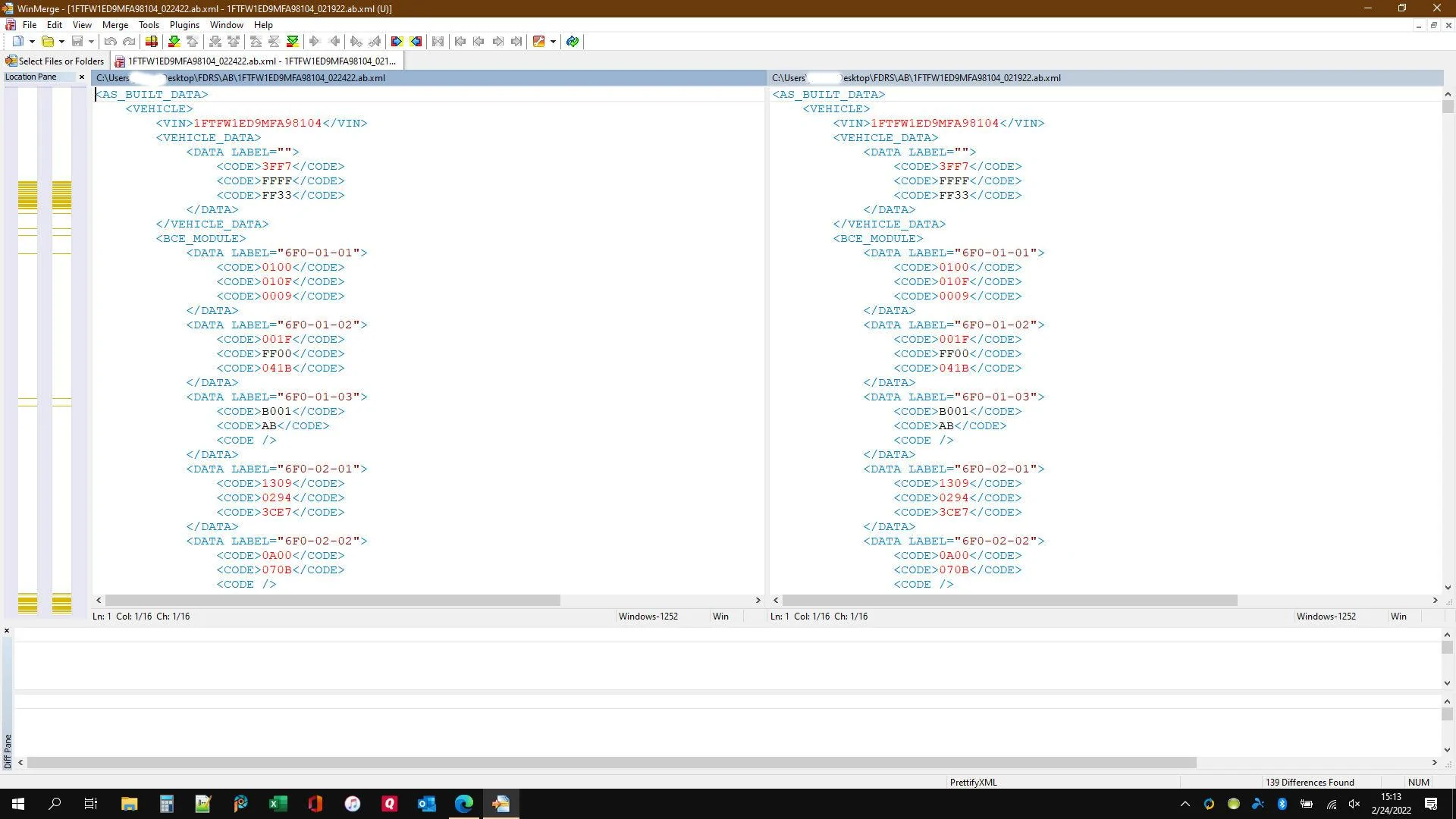Open the Options wrench dropdown arrow
Image resolution: width=1456 pixels, height=819 pixels.
point(553,42)
